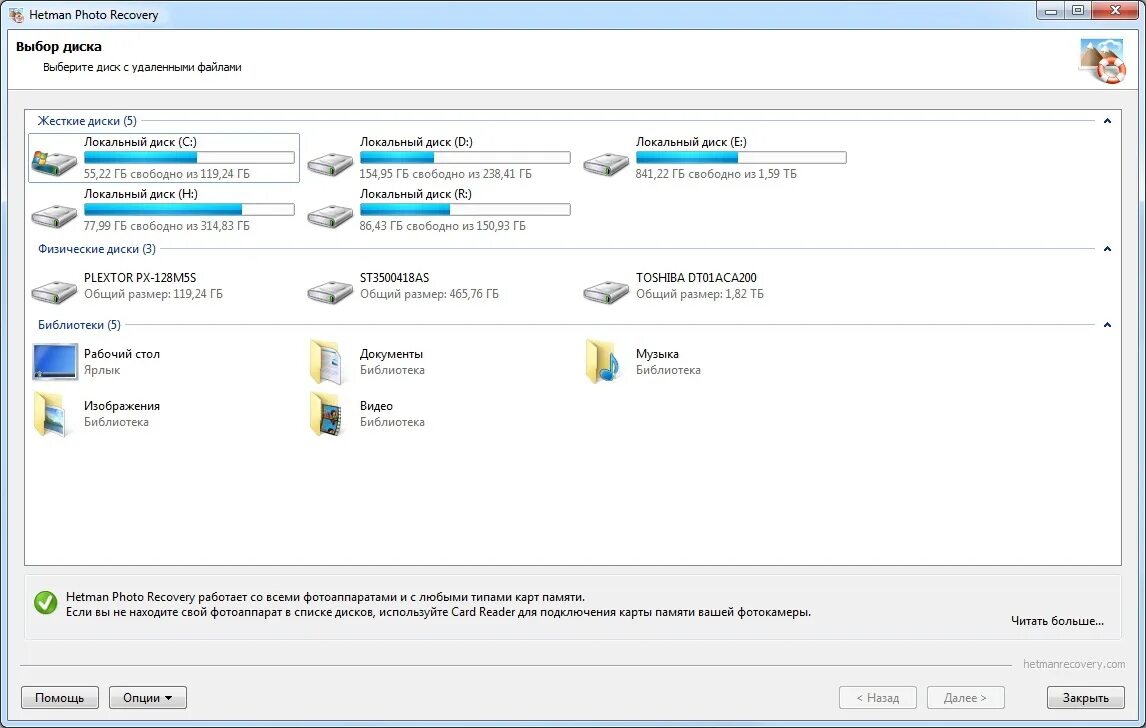Select the Local Disk (C:) drive icon
1146x728 pixels.
55,162
